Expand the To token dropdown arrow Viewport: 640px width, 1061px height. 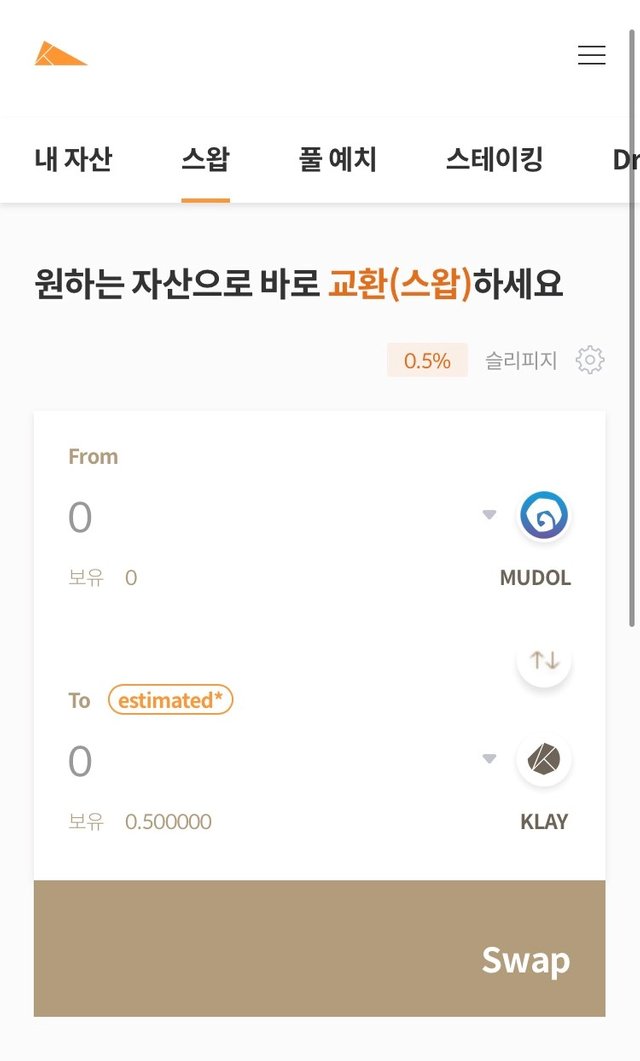[x=489, y=759]
